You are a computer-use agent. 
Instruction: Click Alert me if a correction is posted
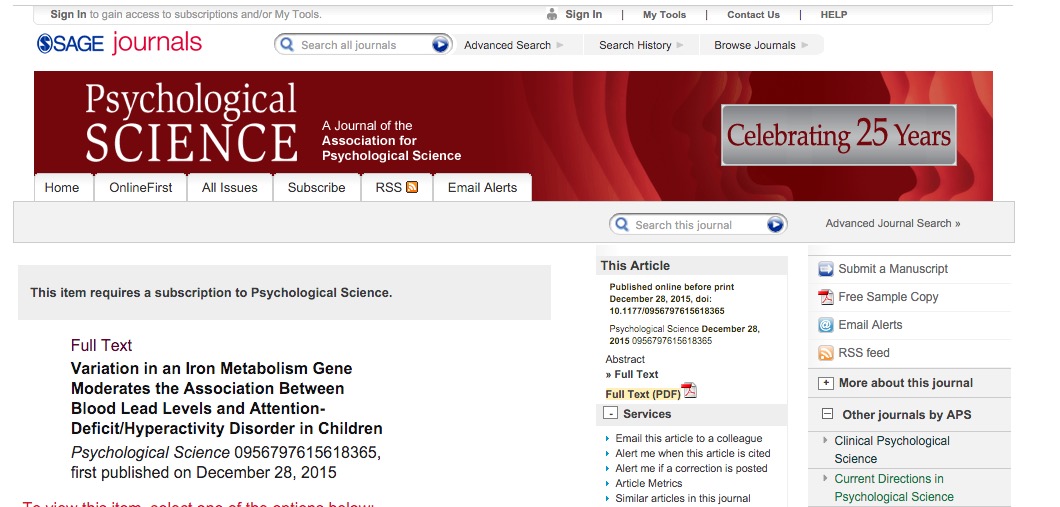(x=692, y=468)
